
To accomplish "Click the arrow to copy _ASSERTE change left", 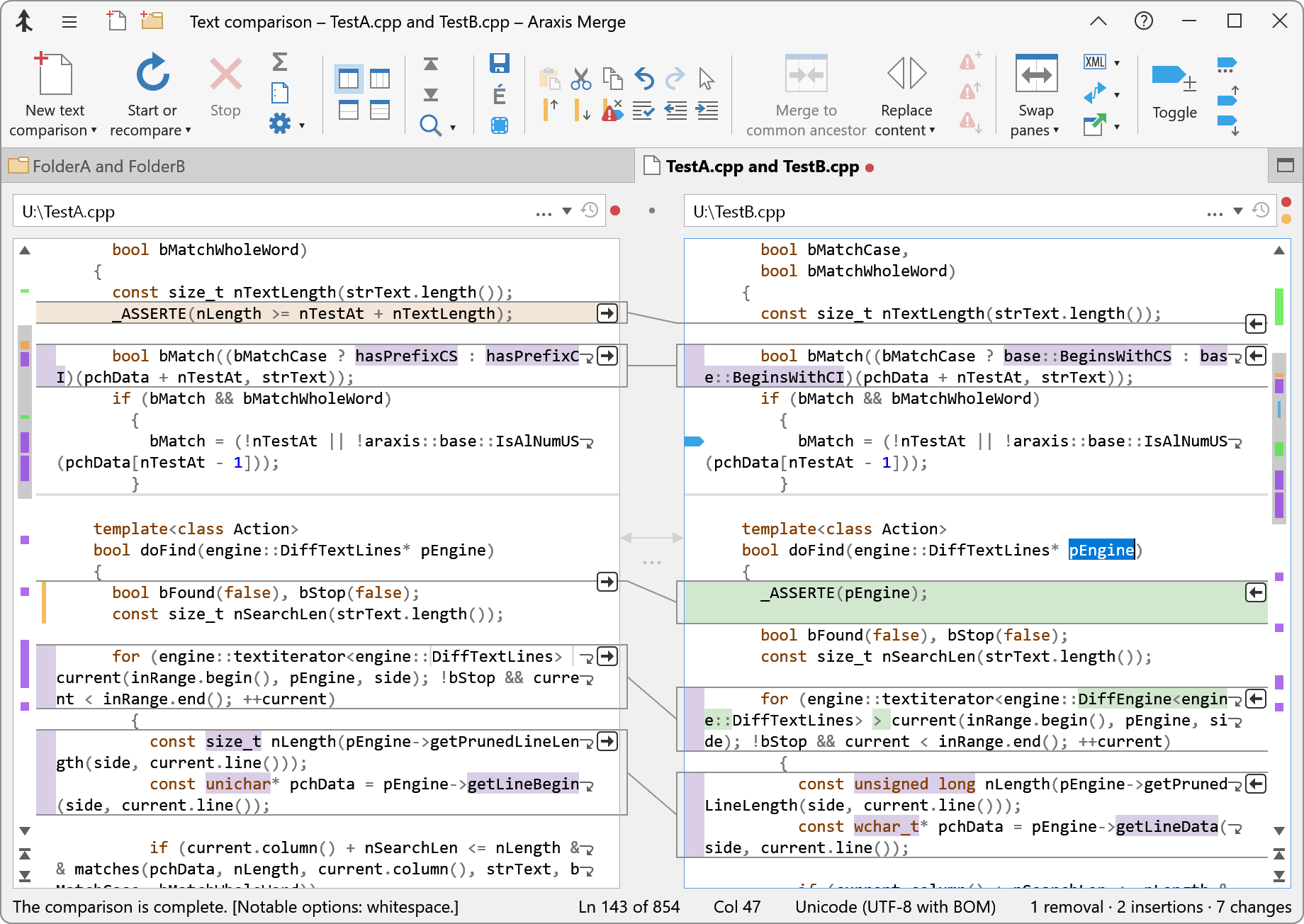I will pos(1255,593).
